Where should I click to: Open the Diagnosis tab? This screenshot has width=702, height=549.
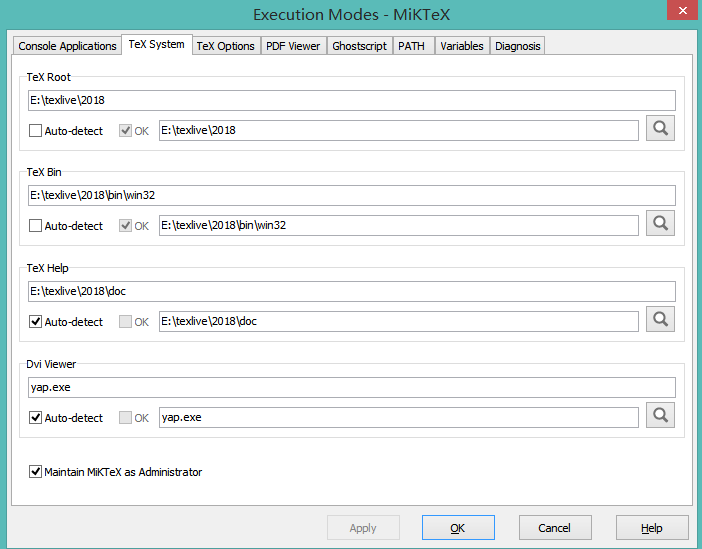[x=518, y=46]
